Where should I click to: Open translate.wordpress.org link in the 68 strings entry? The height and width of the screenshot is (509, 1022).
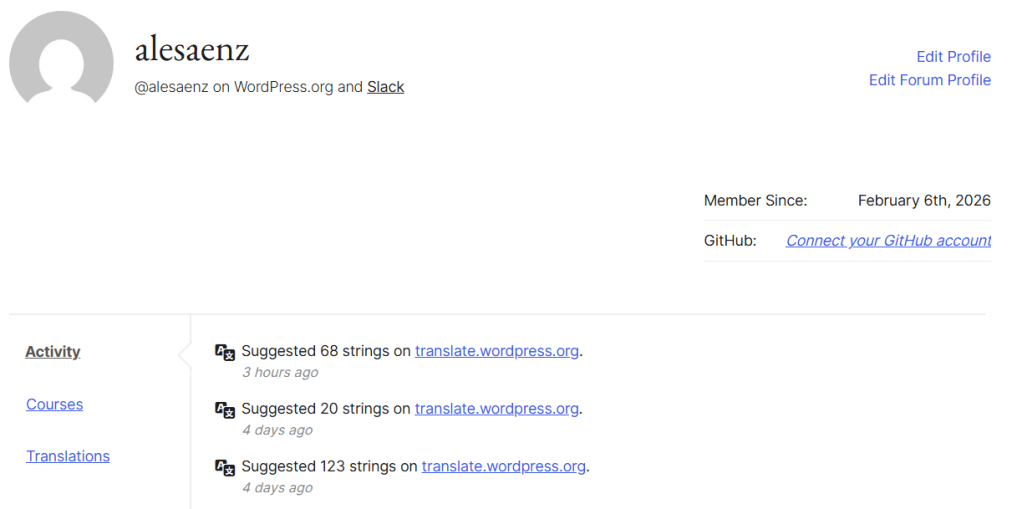(497, 351)
